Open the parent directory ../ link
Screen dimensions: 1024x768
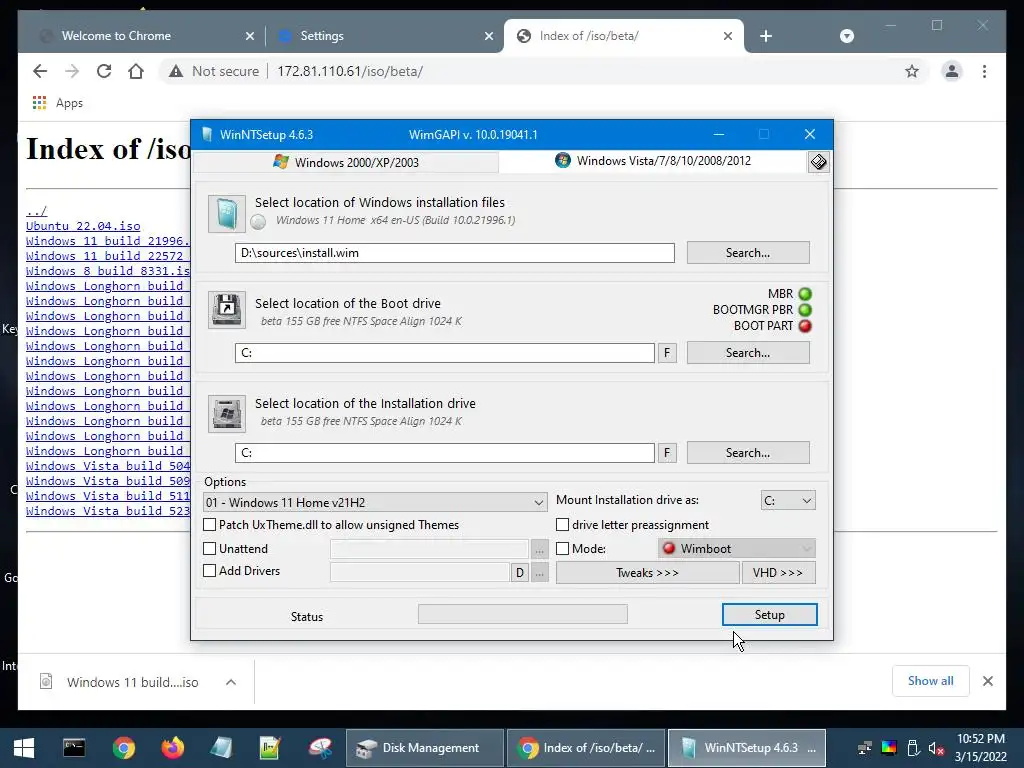37,211
